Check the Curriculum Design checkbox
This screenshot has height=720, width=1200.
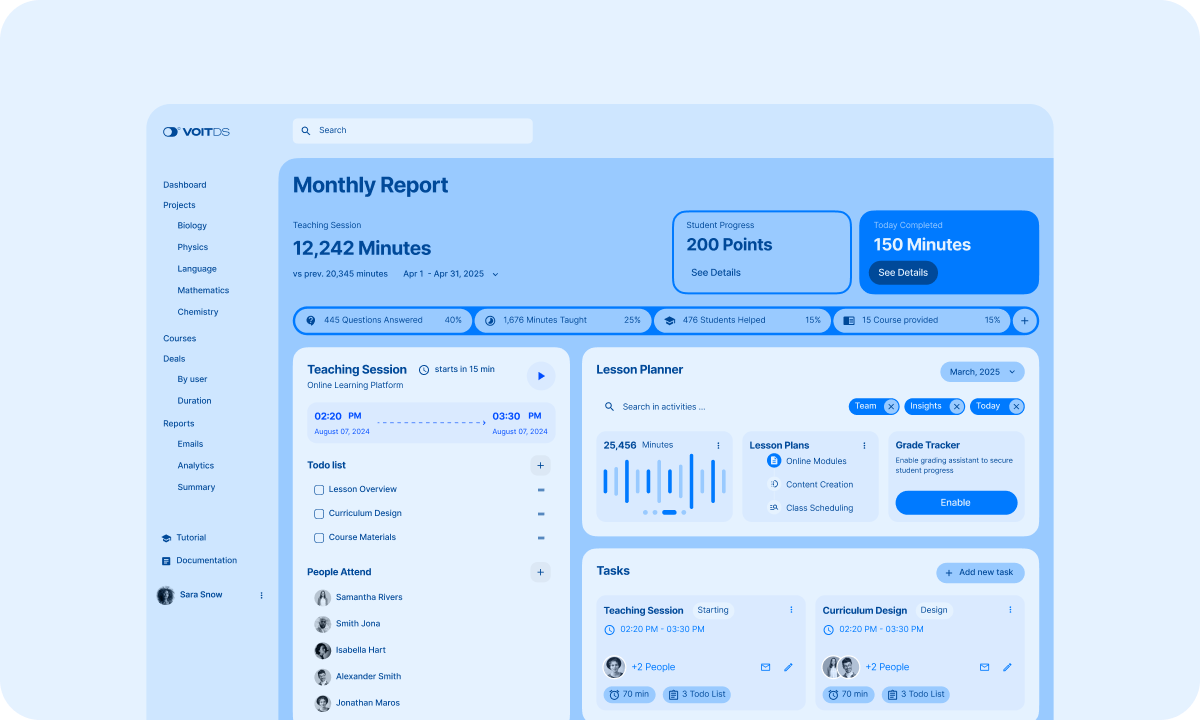(x=319, y=513)
